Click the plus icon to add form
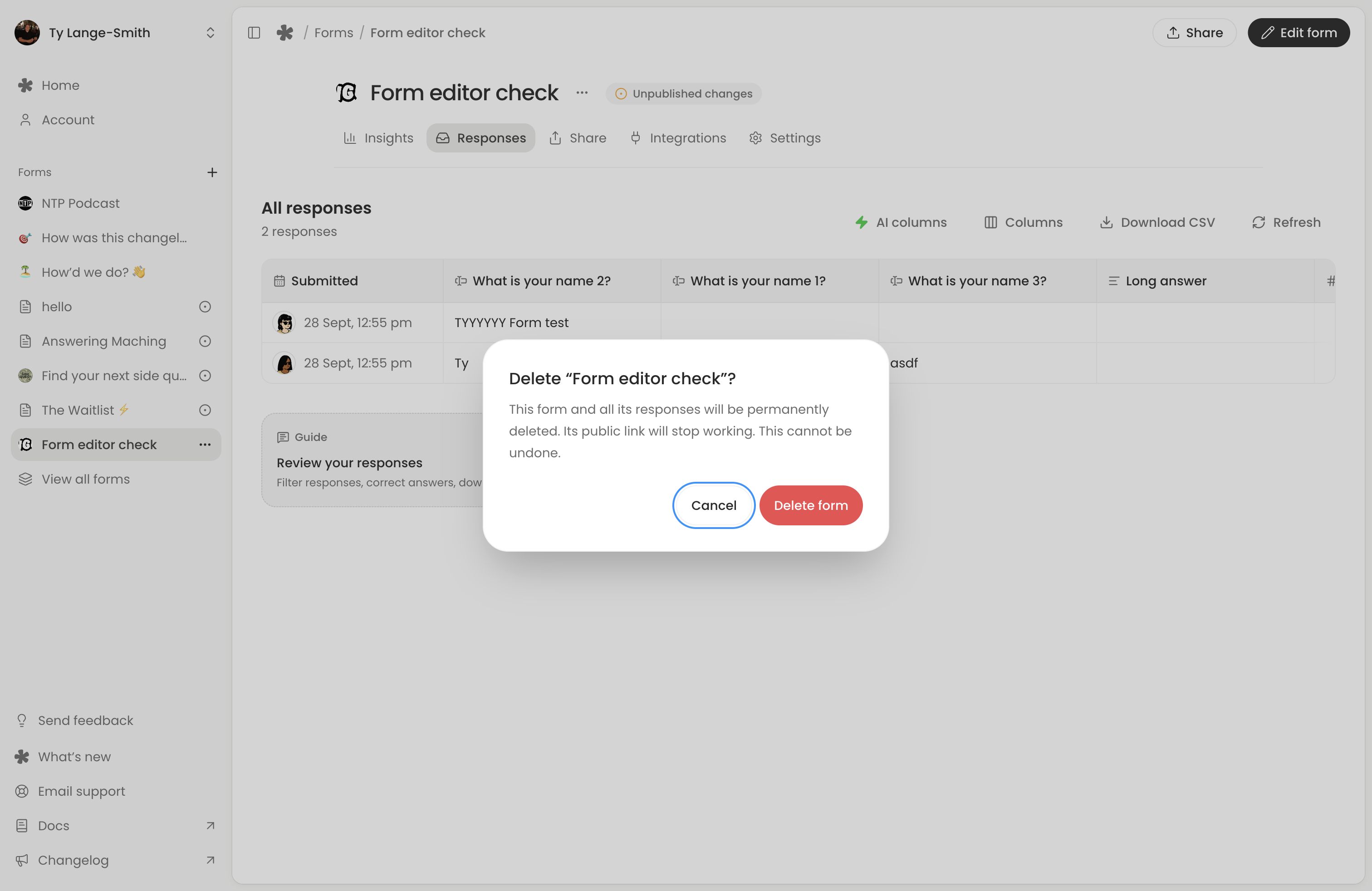1372x891 pixels. coord(212,172)
